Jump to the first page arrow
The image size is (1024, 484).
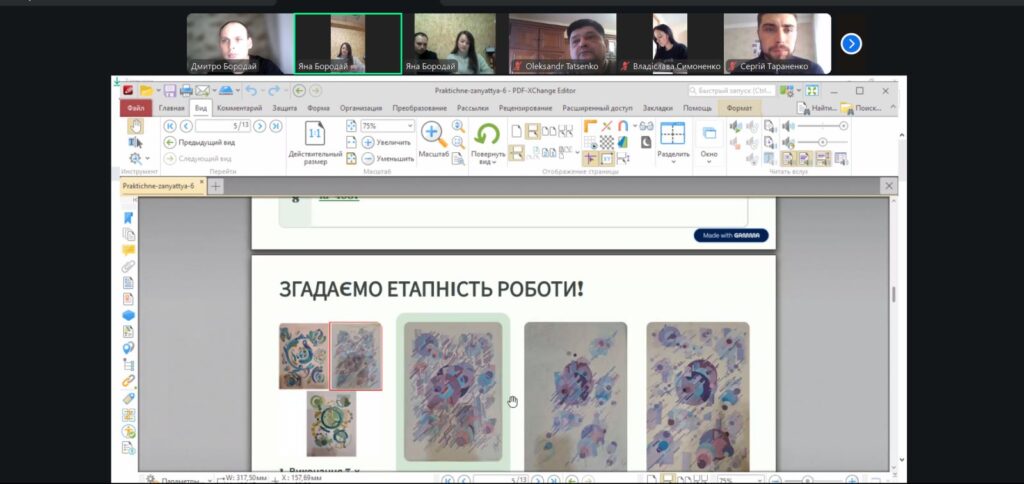point(169,126)
